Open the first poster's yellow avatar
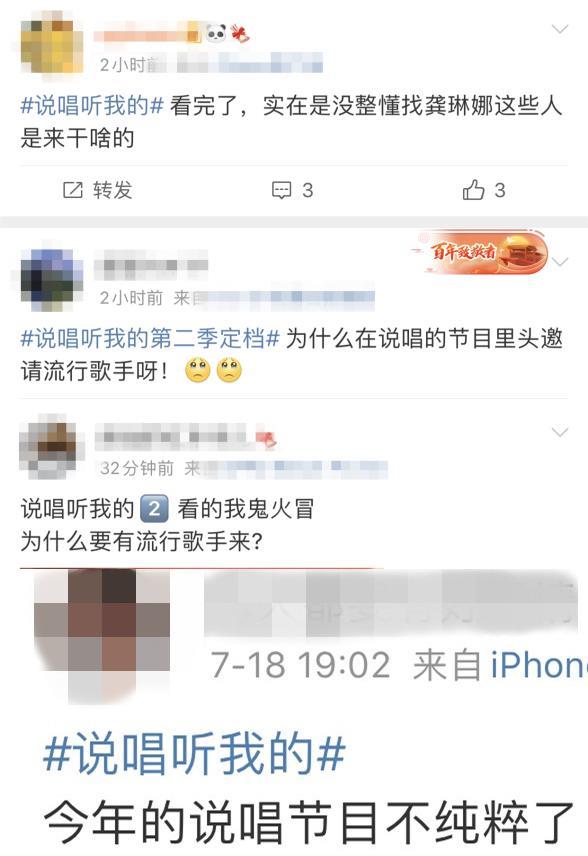 [51, 47]
